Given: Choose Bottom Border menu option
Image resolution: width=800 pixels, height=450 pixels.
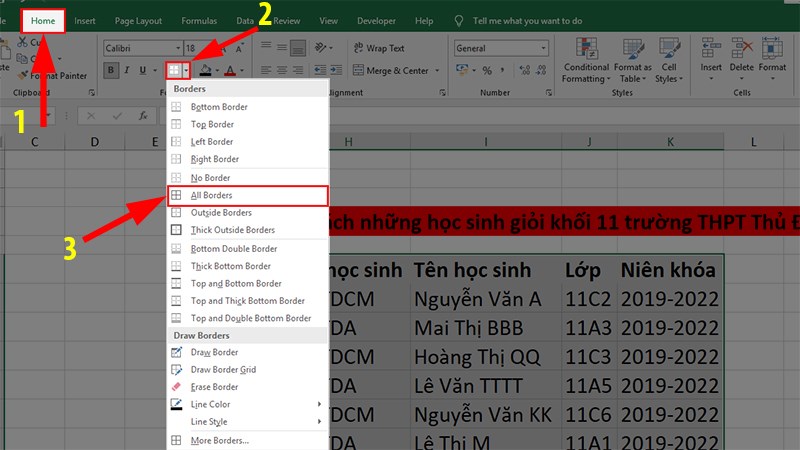Looking at the screenshot, I should point(247,107).
